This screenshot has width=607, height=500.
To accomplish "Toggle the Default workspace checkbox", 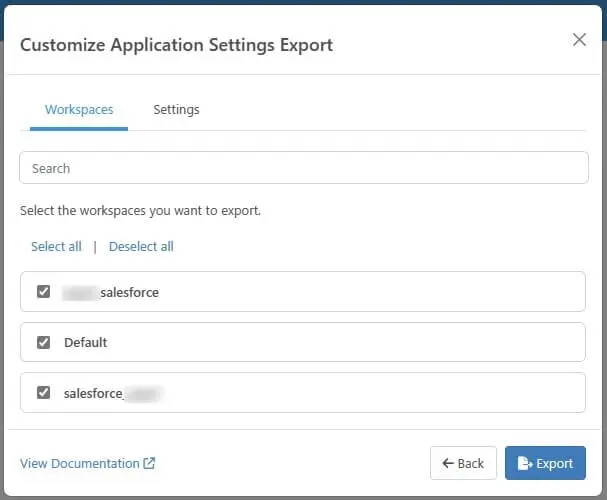I will coord(43,342).
